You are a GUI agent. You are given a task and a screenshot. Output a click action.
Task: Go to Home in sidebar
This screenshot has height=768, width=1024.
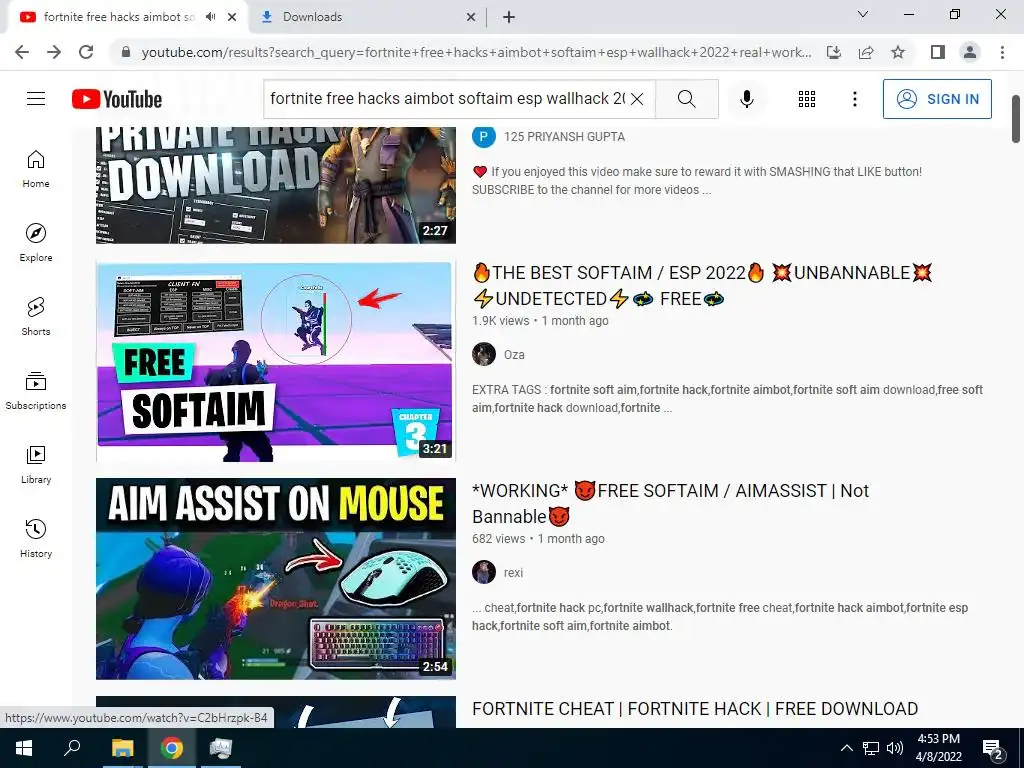click(x=36, y=169)
